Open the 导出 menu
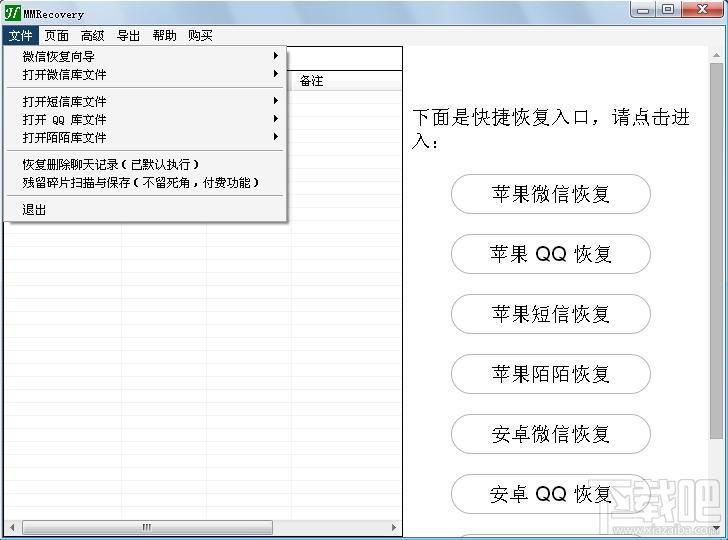 128,35
